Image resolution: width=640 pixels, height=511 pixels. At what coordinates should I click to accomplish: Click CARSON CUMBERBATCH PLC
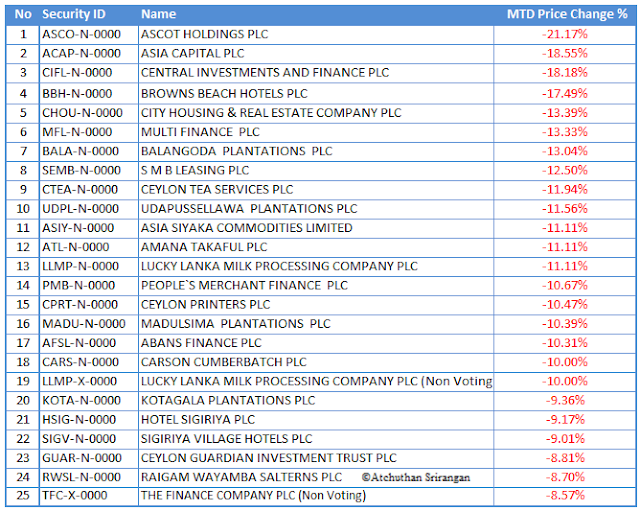pyautogui.click(x=224, y=362)
